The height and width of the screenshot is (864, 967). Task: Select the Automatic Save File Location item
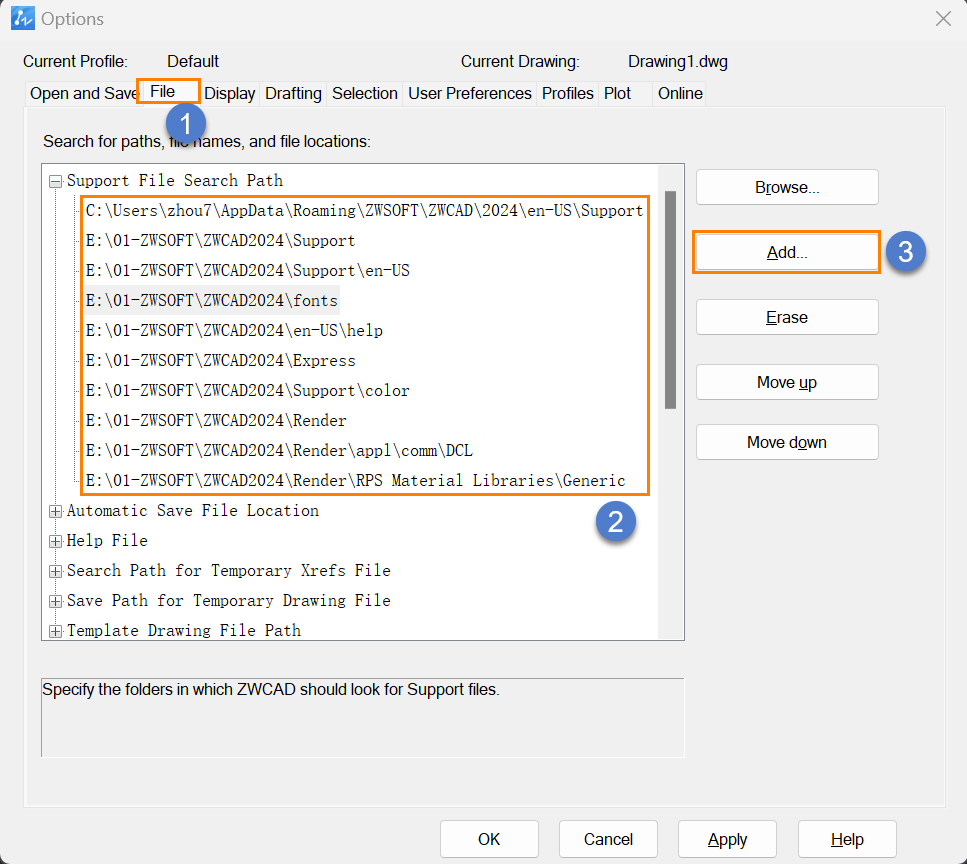click(x=193, y=511)
